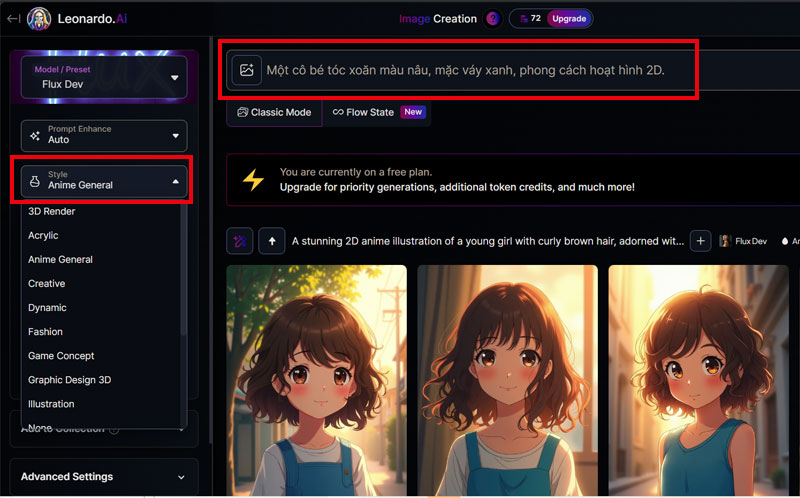Expand the Advanced Settings section
The height and width of the screenshot is (498, 800).
104,477
